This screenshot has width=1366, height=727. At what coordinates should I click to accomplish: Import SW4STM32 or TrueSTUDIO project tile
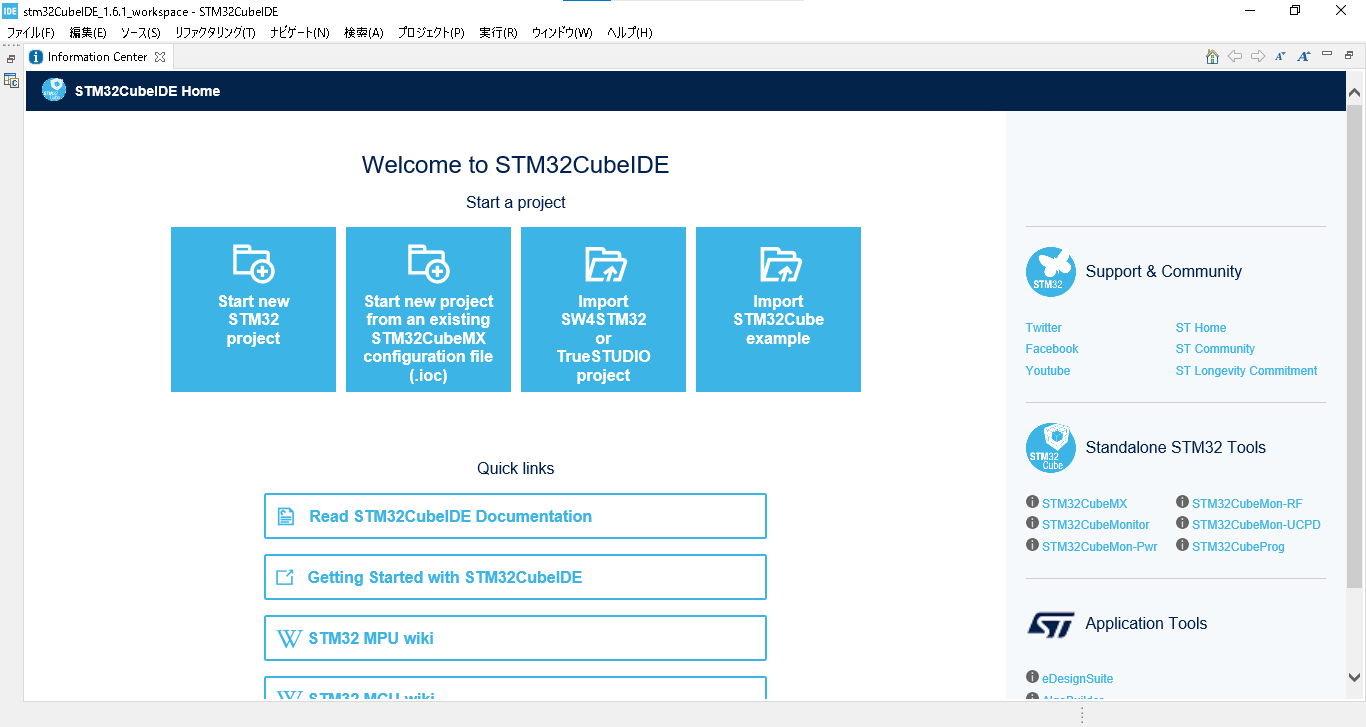[x=603, y=309]
